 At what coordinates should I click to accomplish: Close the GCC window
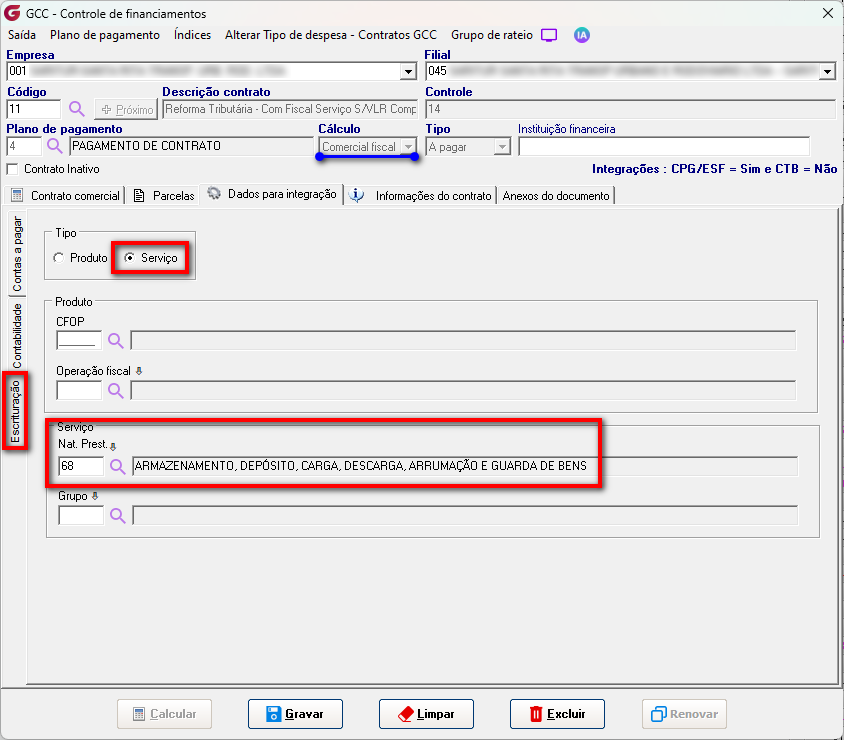pyautogui.click(x=828, y=13)
